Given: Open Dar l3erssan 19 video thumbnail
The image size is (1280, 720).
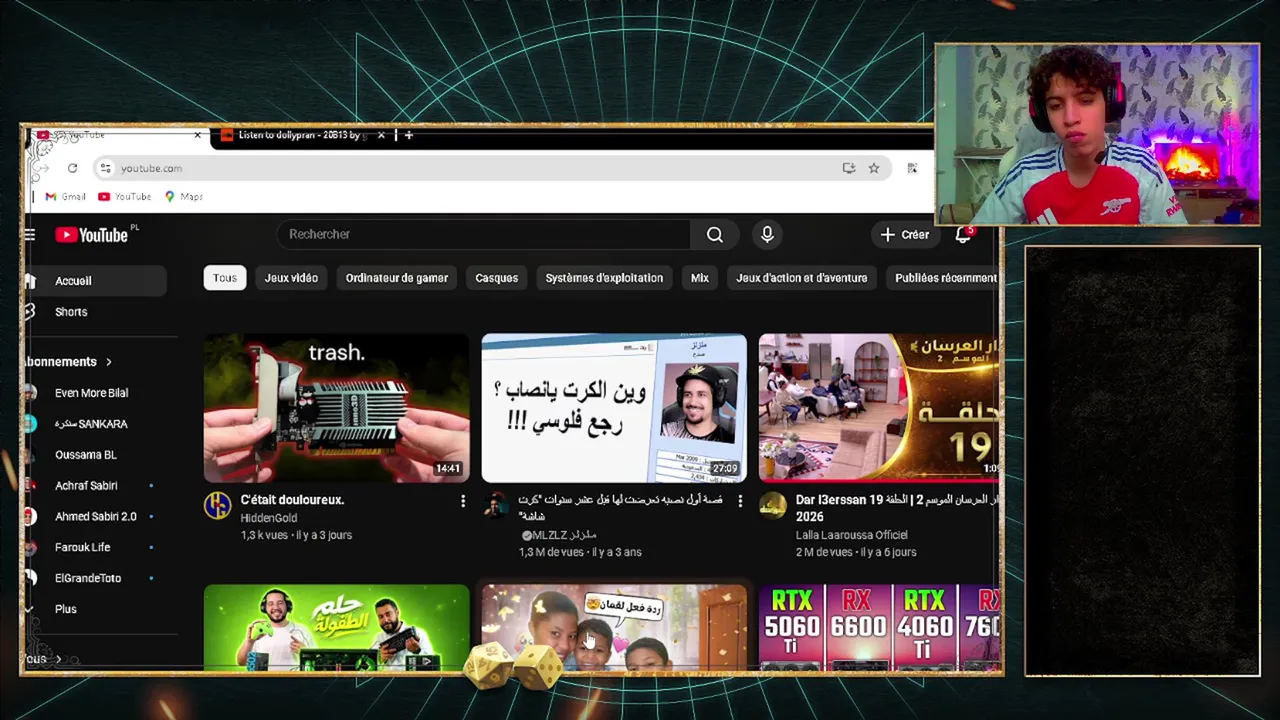Looking at the screenshot, I should 879,408.
